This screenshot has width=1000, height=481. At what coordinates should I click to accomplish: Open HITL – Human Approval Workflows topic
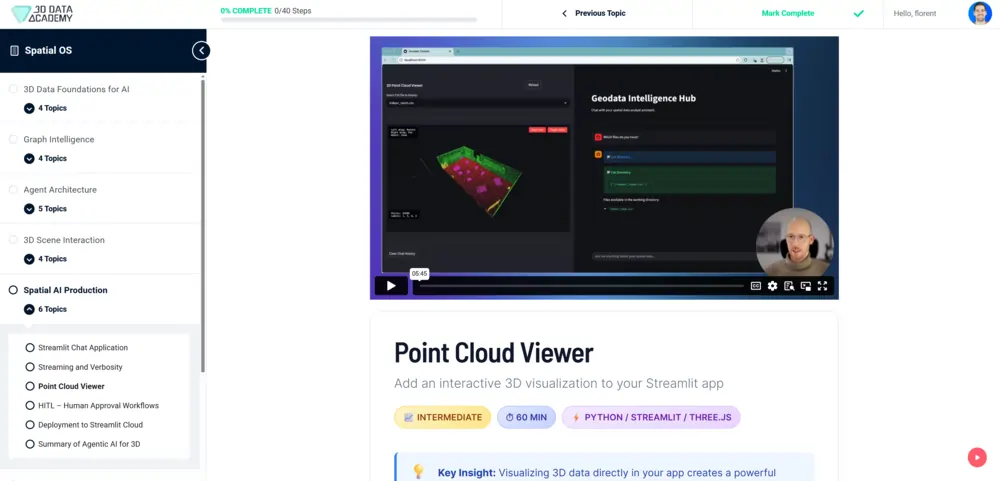pos(98,405)
